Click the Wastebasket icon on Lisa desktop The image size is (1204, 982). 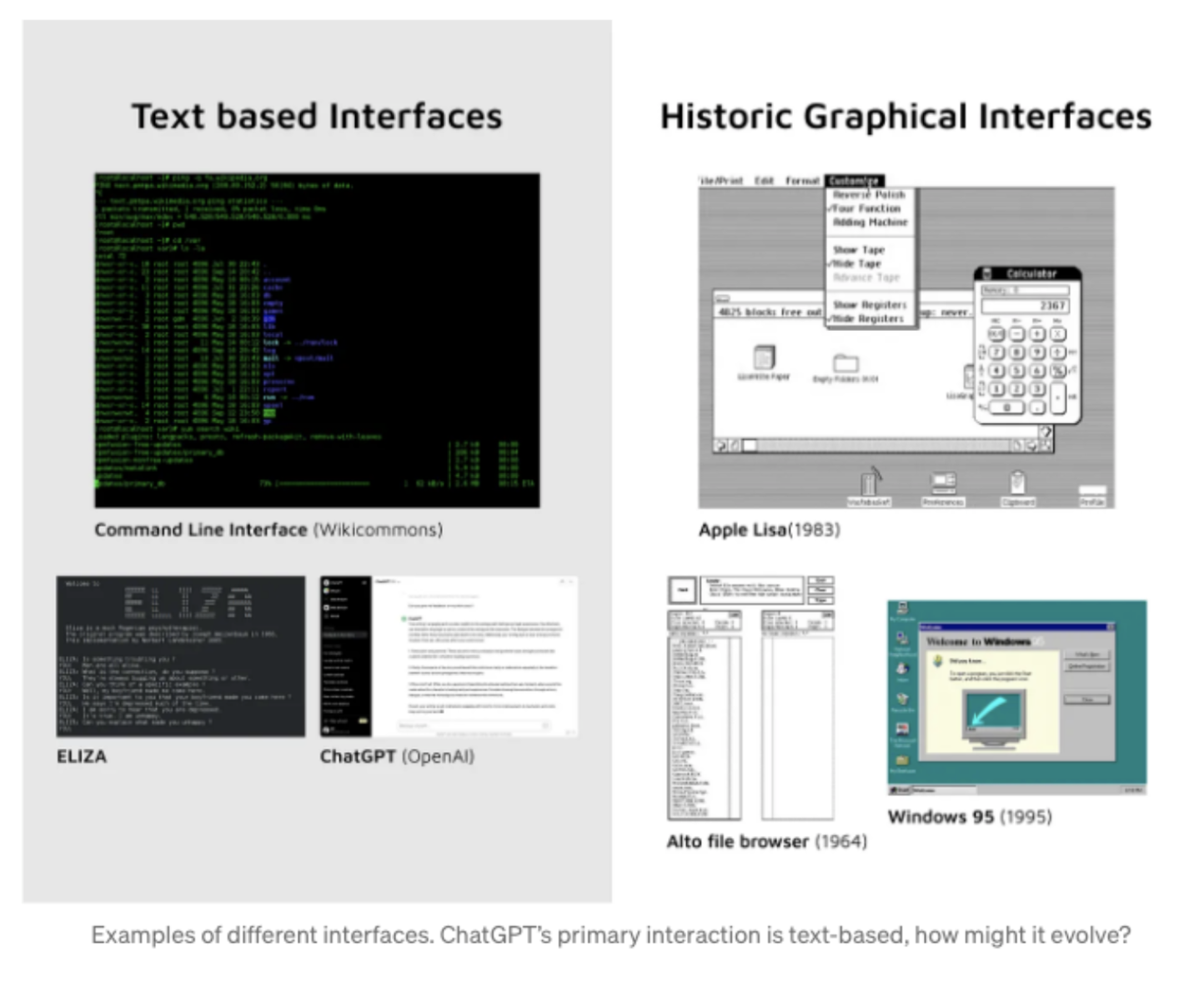[869, 483]
